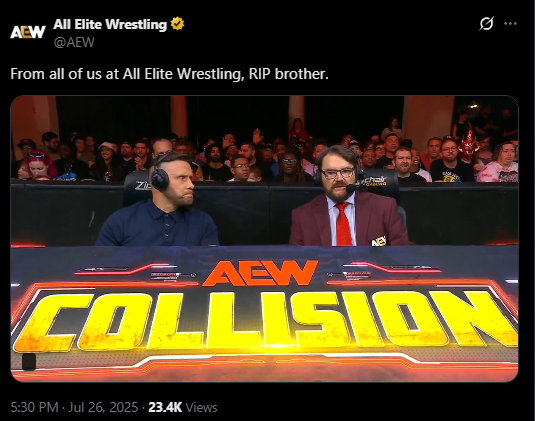This screenshot has width=535, height=421.
Task: Click the orange AEW logo on the desk
Action: pyautogui.click(x=260, y=273)
